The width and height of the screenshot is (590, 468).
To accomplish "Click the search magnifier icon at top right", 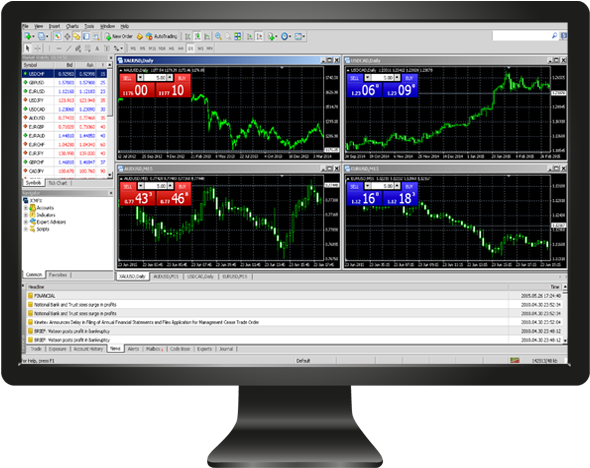I will pyautogui.click(x=554, y=35).
